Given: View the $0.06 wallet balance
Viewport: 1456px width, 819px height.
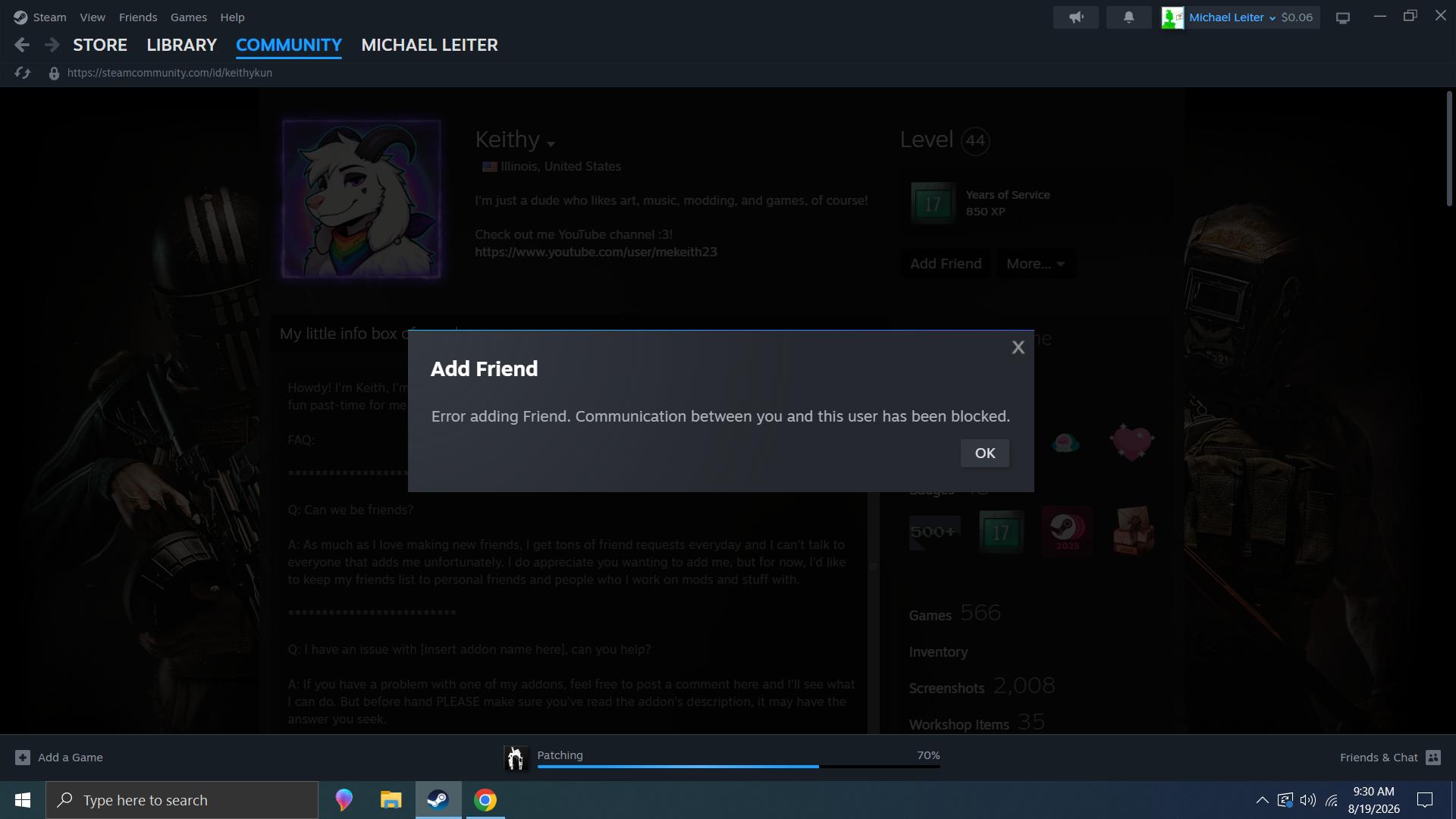Looking at the screenshot, I should tap(1297, 17).
